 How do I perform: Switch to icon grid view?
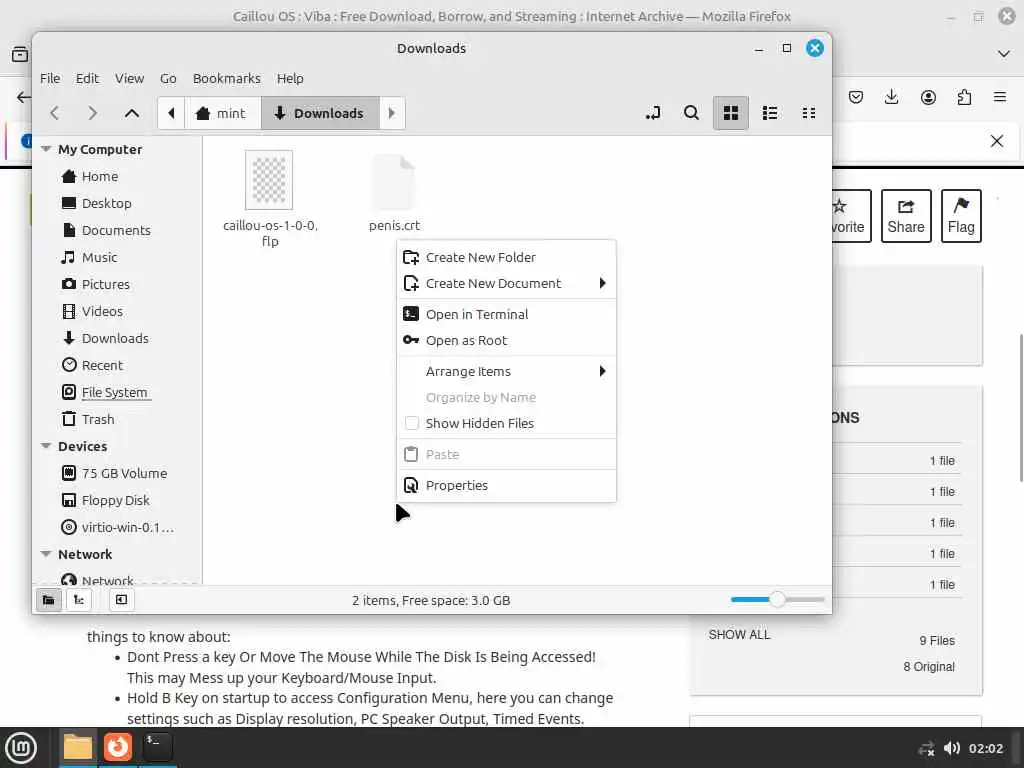click(x=731, y=113)
